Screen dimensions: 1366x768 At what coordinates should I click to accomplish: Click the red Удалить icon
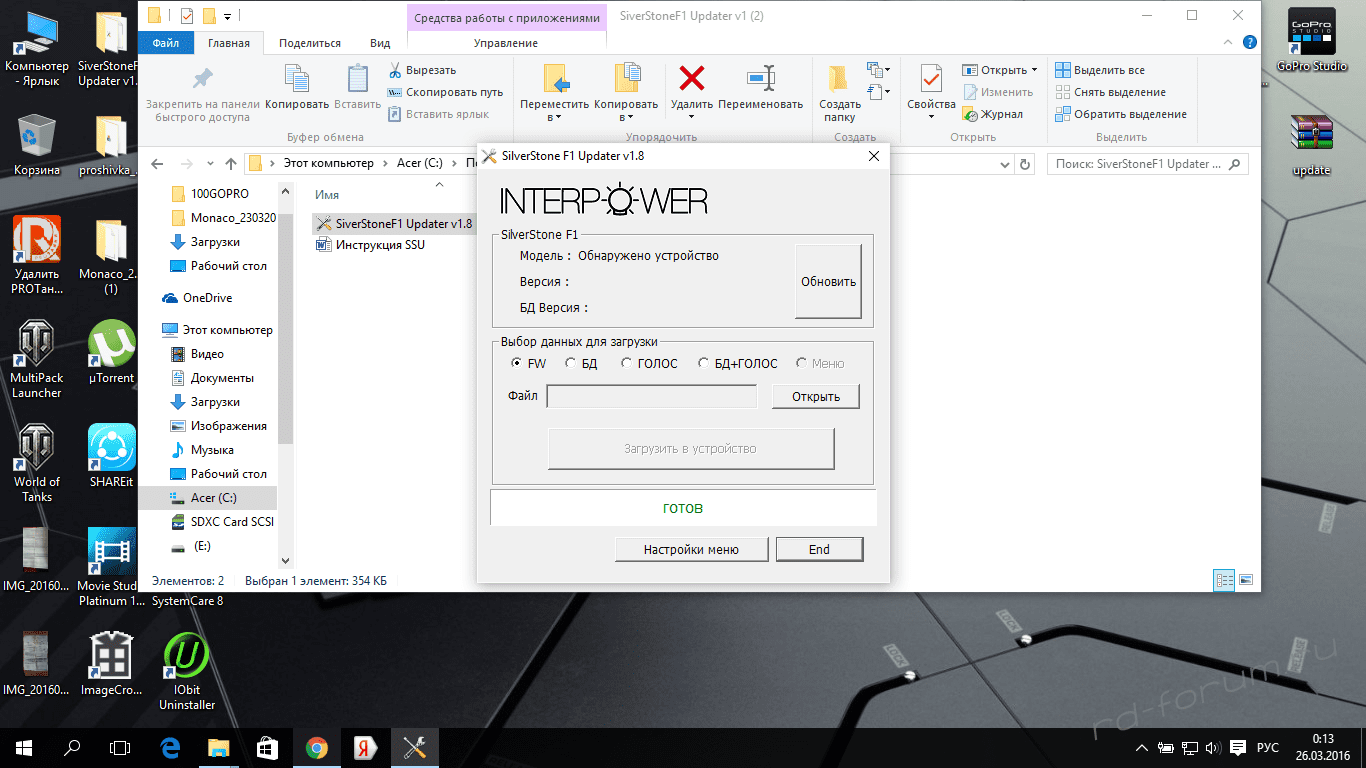[691, 79]
